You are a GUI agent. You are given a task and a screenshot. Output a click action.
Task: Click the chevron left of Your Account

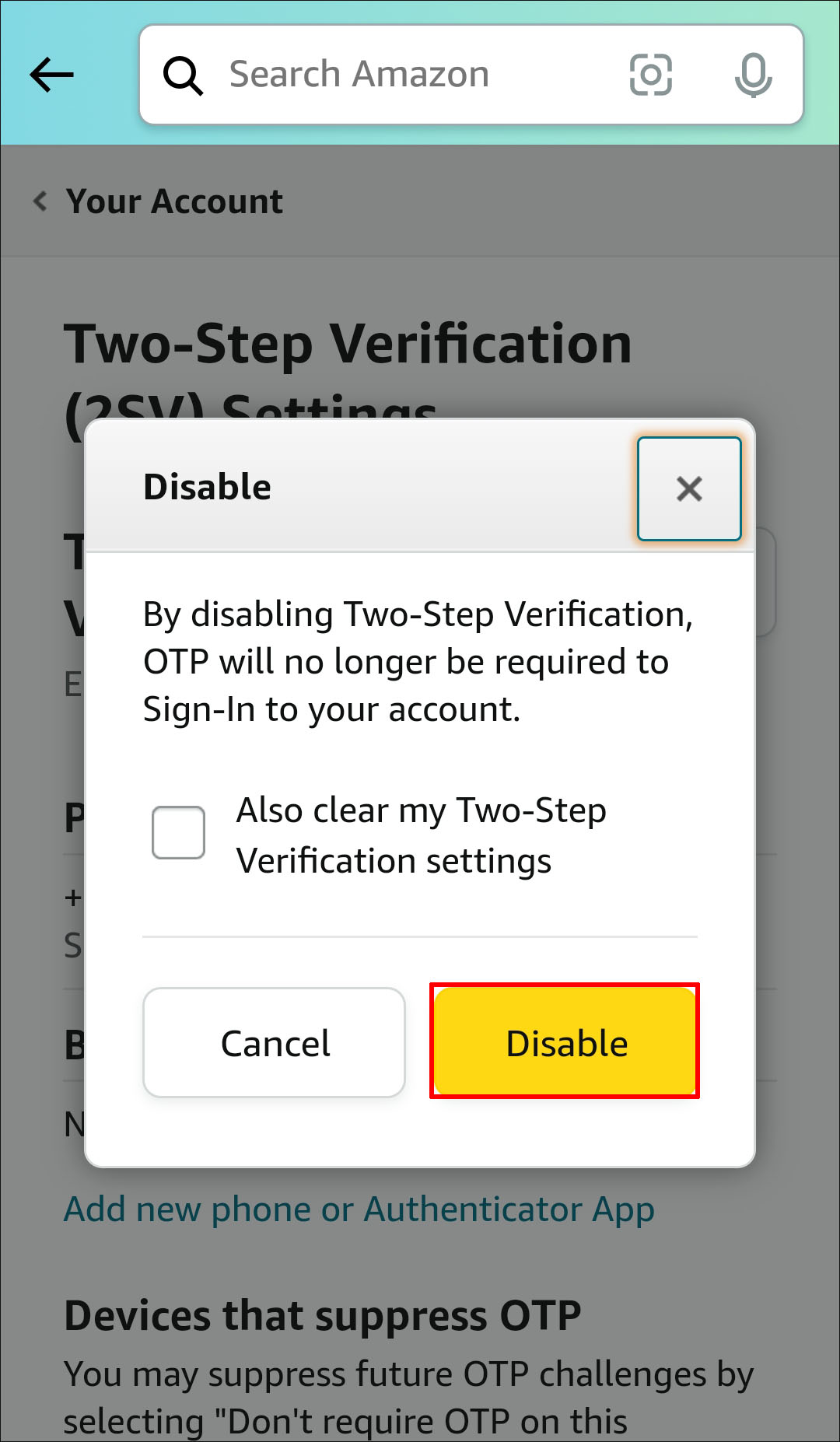click(40, 201)
